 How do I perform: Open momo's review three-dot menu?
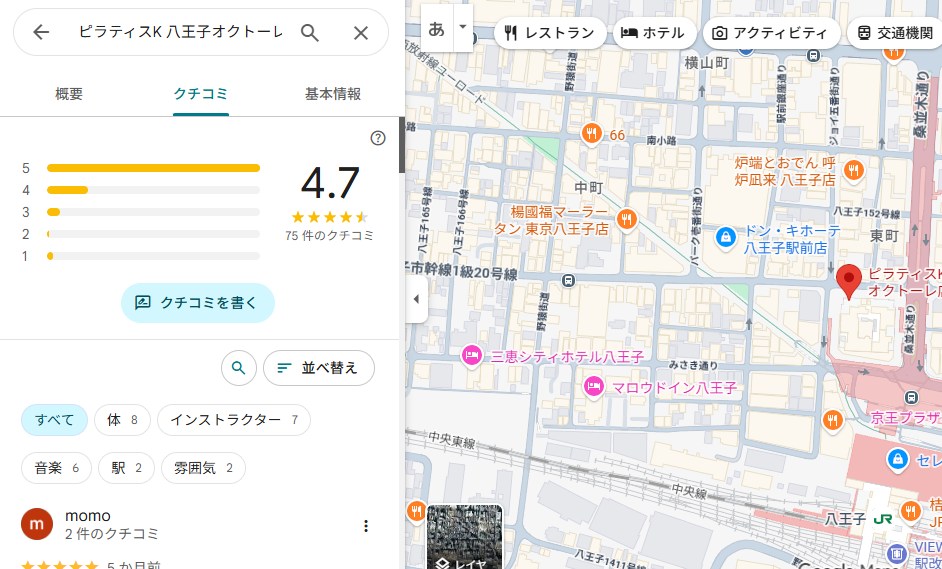coord(365,526)
